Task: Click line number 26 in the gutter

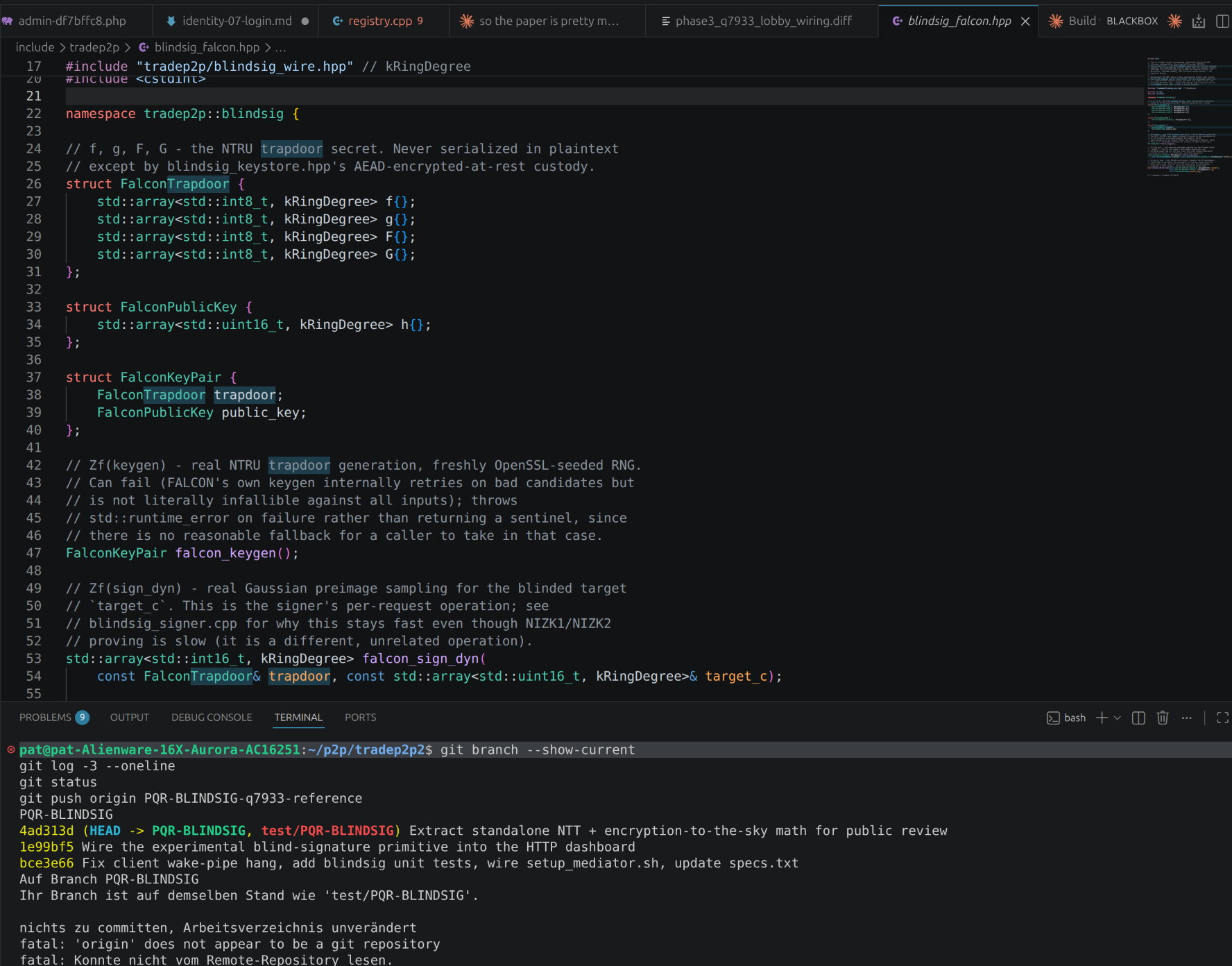Action: pos(34,184)
